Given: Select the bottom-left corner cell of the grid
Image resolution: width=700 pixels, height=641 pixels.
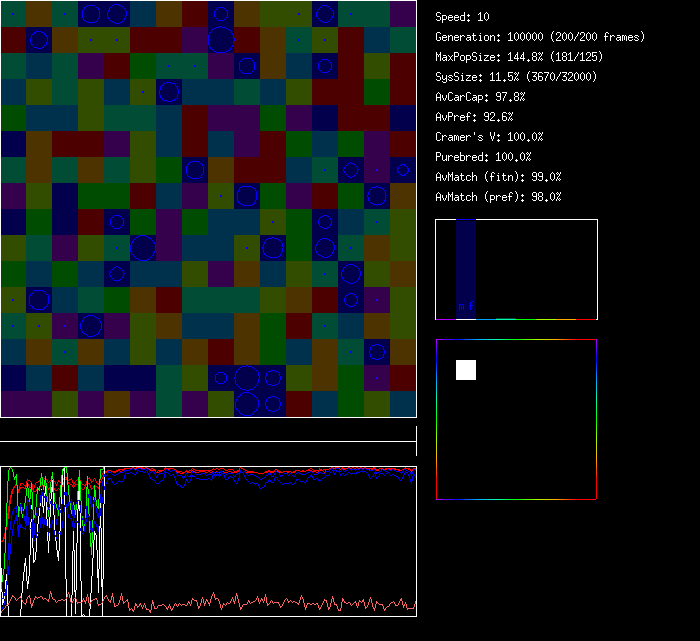Looking at the screenshot, I should pyautogui.click(x=13, y=404).
